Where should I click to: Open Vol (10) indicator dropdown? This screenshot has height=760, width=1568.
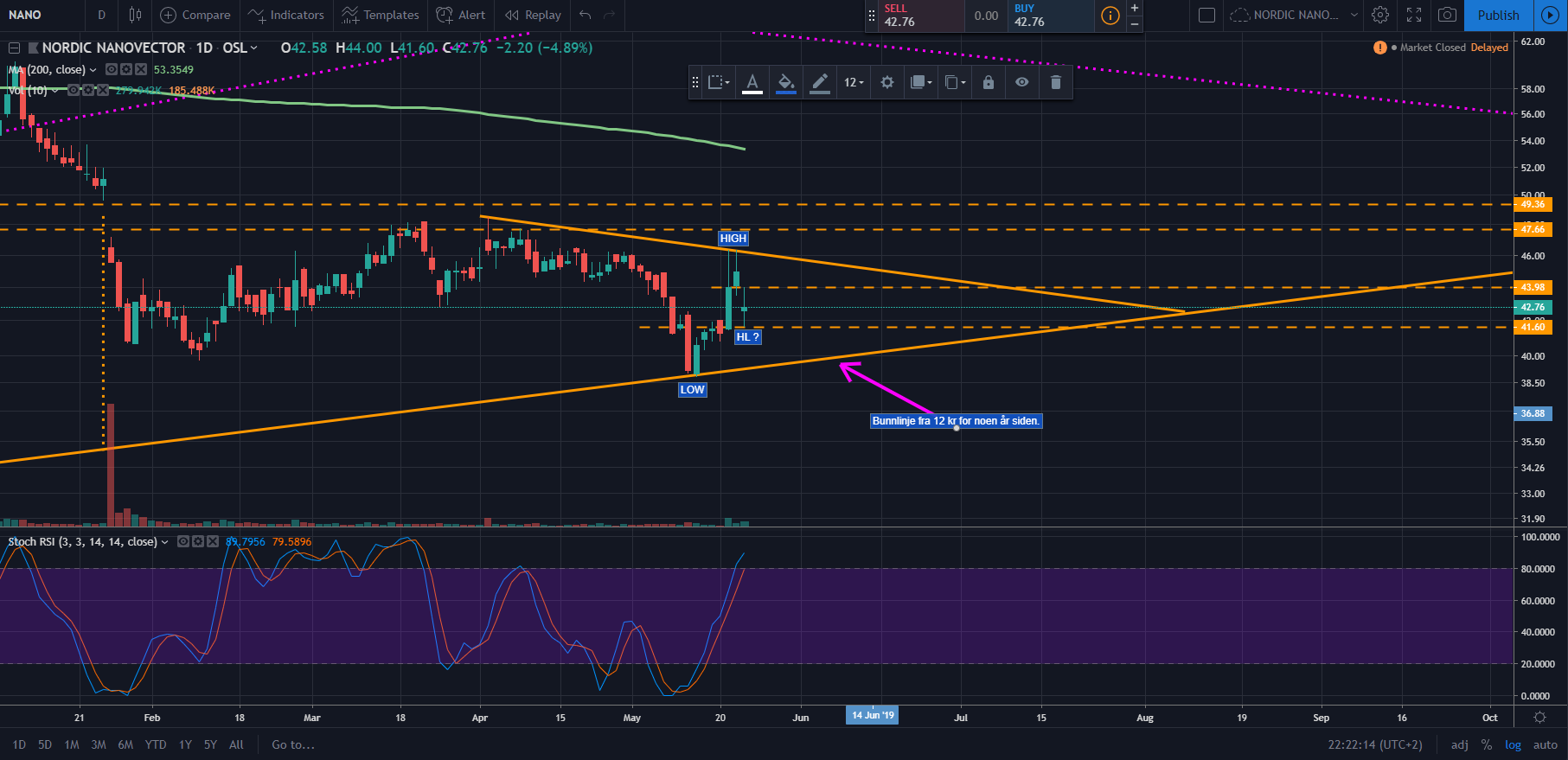[55, 91]
